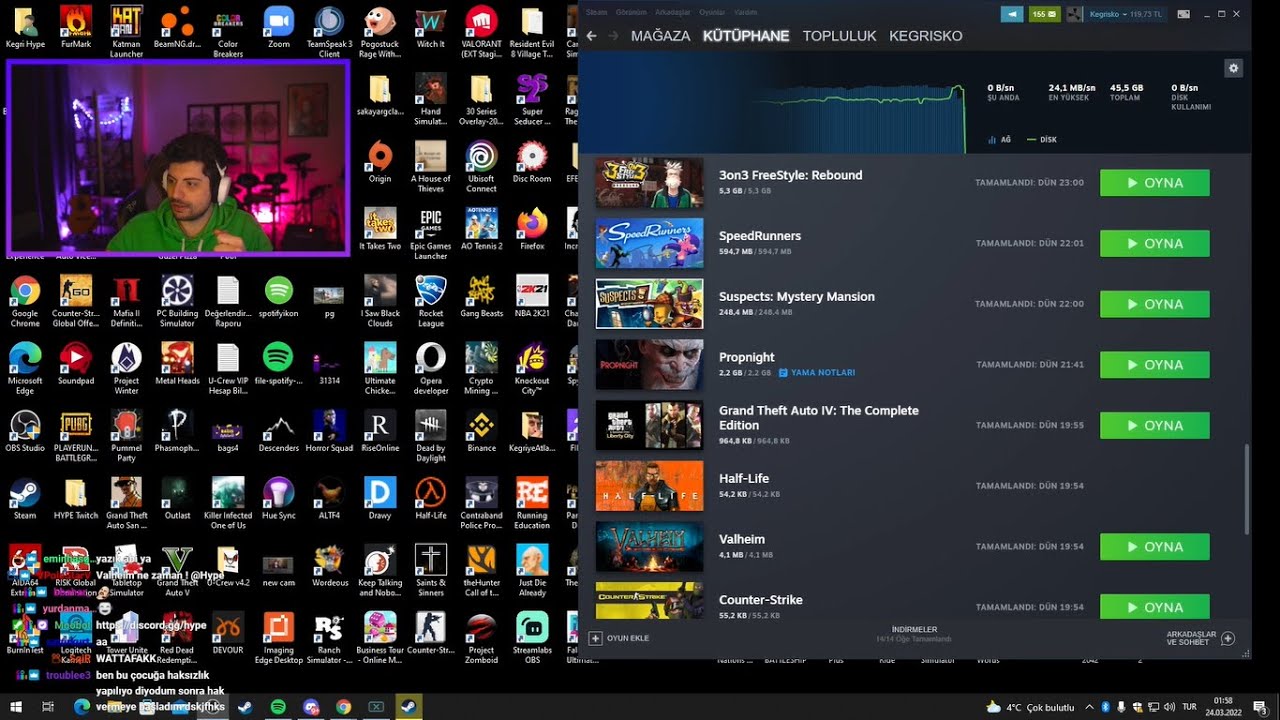The height and width of the screenshot is (720, 1280).
Task: Play Propnight
Action: tap(1154, 365)
